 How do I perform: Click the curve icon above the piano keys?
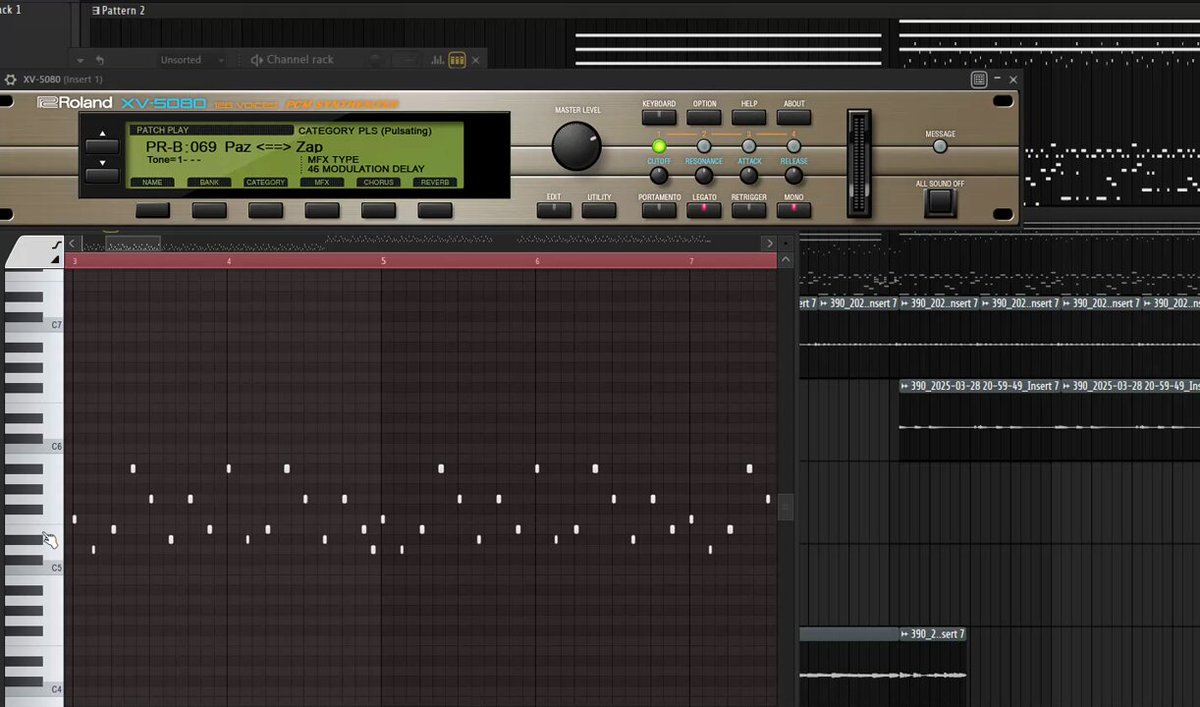[x=56, y=243]
